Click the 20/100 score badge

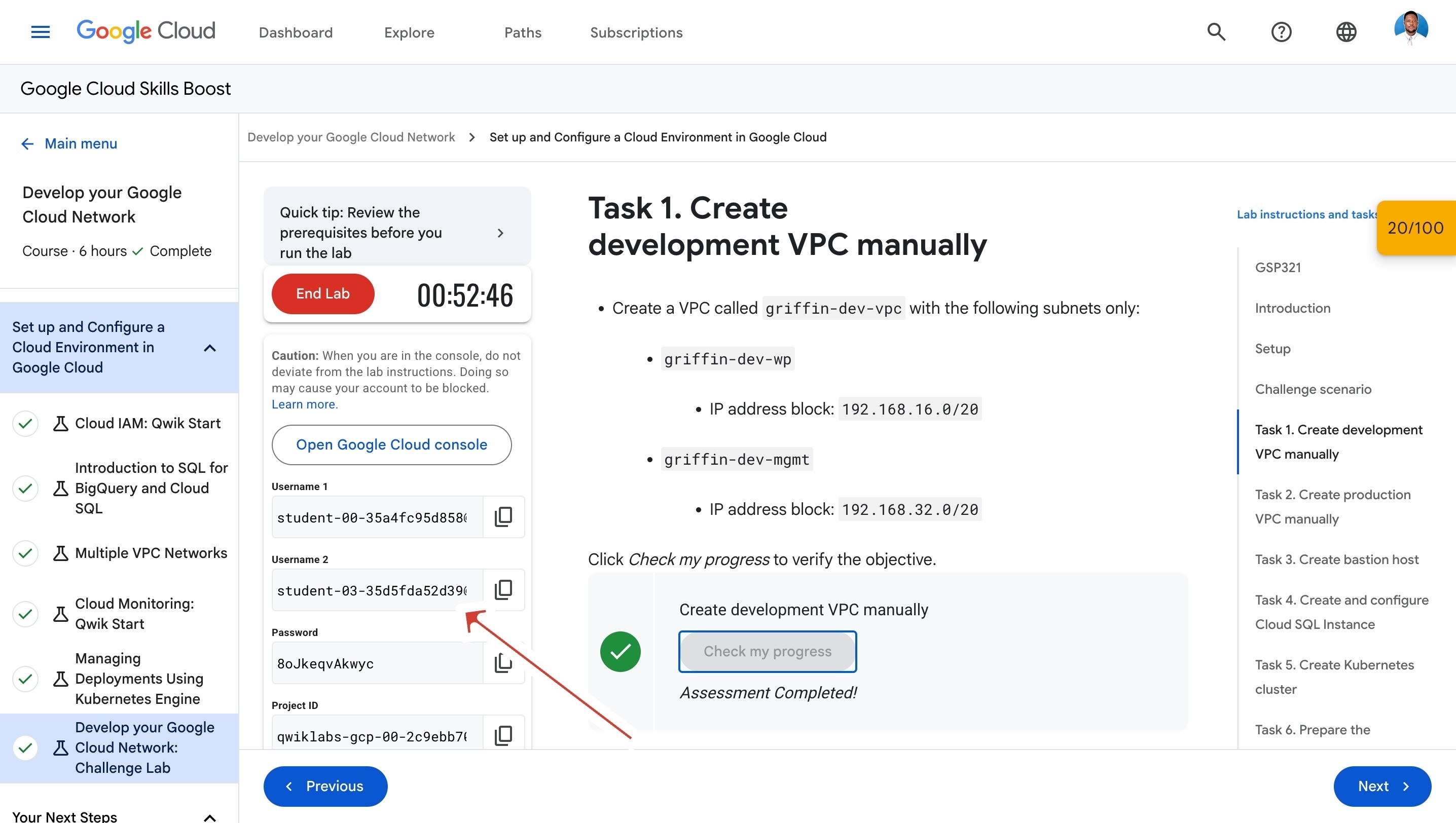(x=1415, y=228)
